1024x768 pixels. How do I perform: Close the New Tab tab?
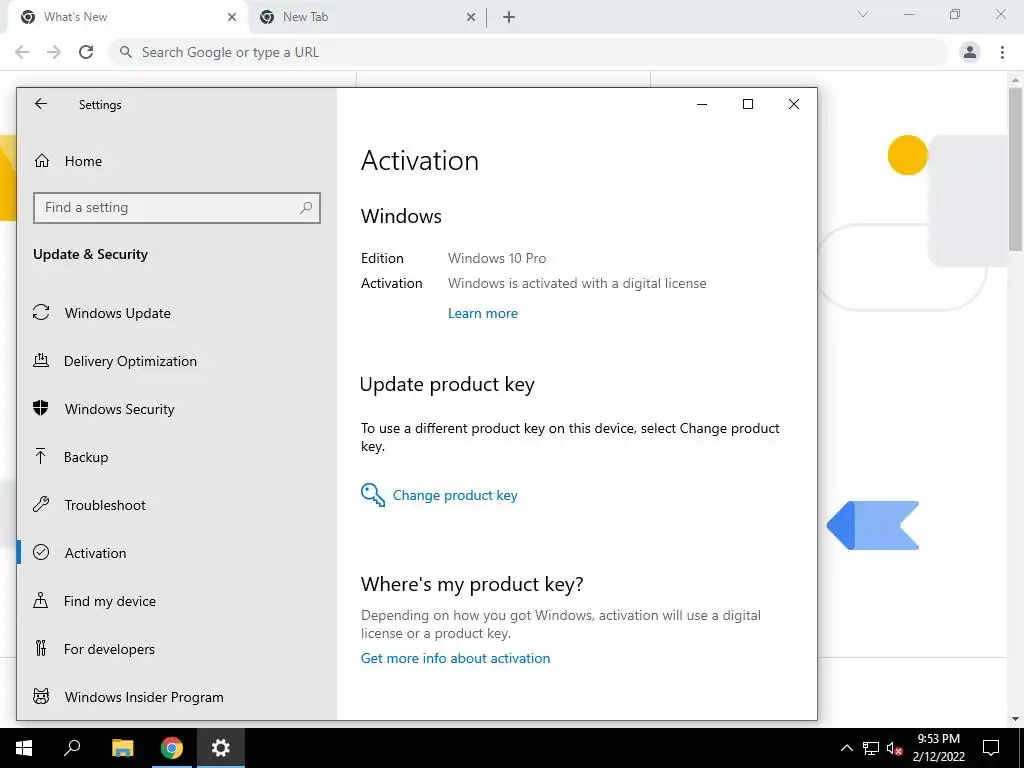pos(471,17)
